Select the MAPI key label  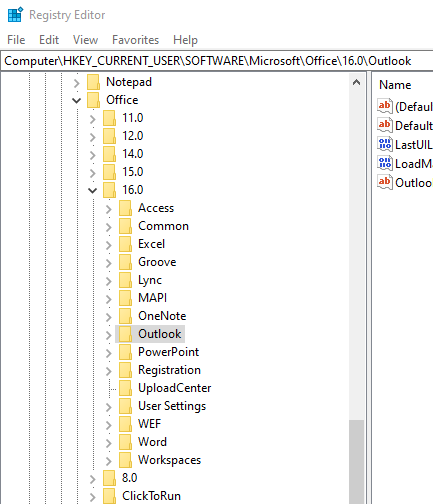coord(152,298)
